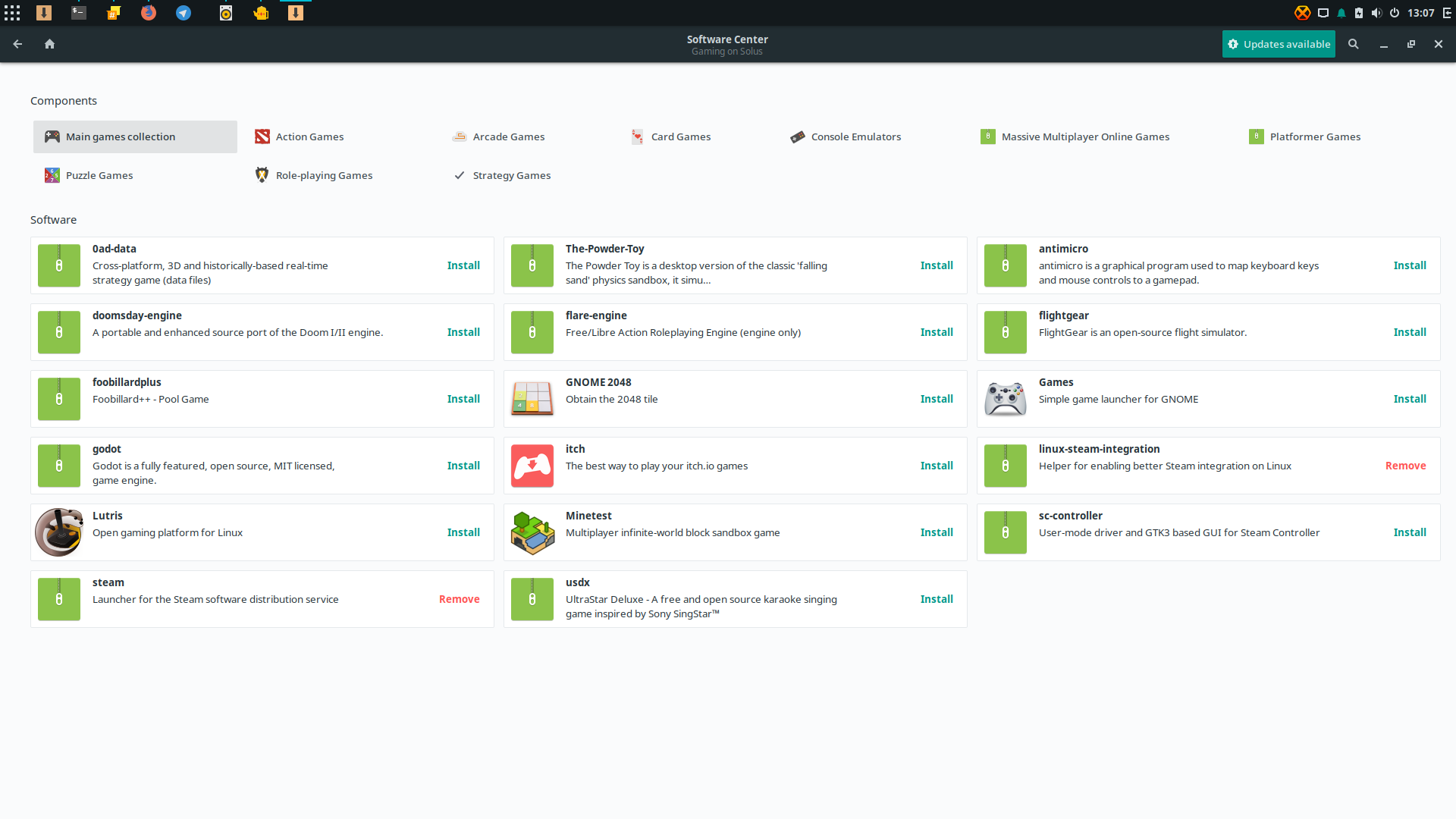Click the Minetest block icon

click(532, 532)
